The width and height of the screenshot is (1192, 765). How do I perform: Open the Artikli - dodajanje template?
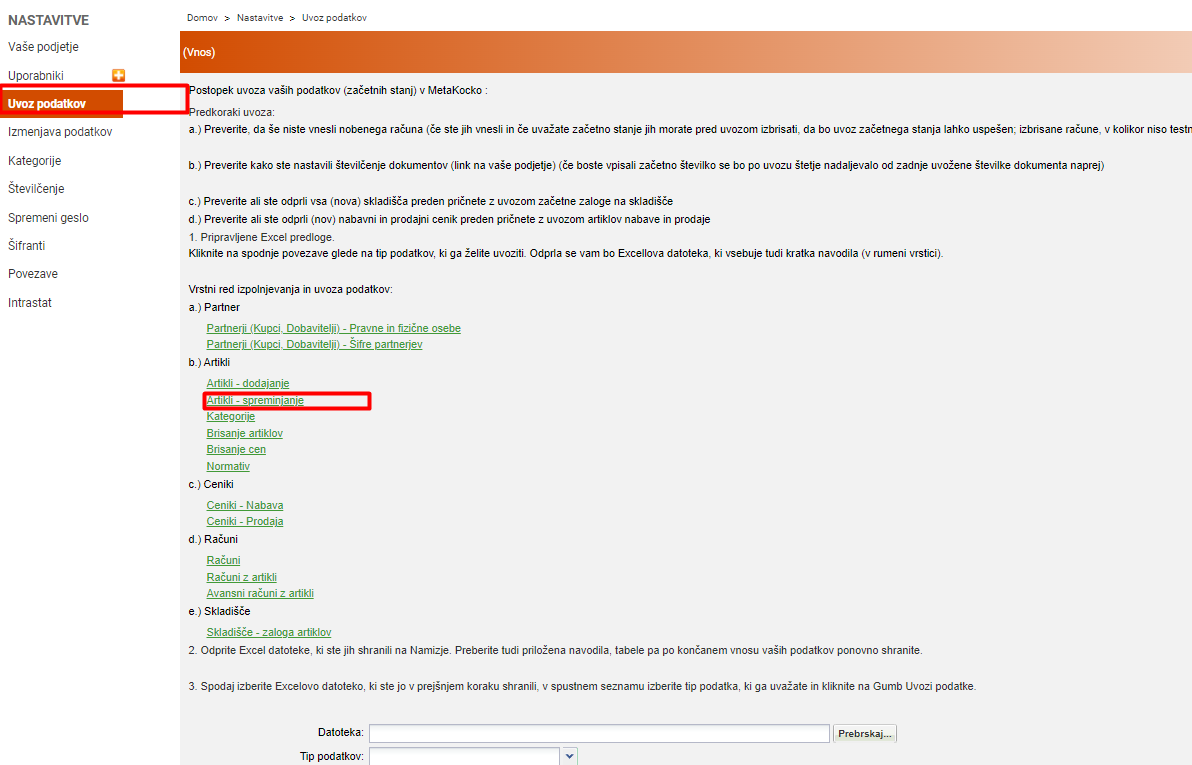pos(248,383)
